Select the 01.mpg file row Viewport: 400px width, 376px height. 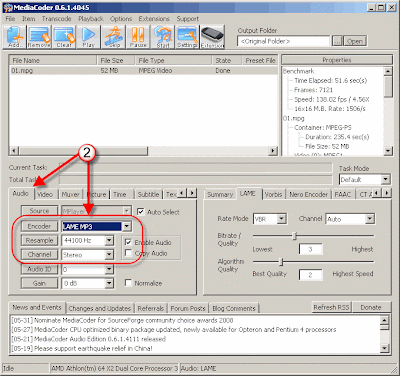[x=143, y=71]
